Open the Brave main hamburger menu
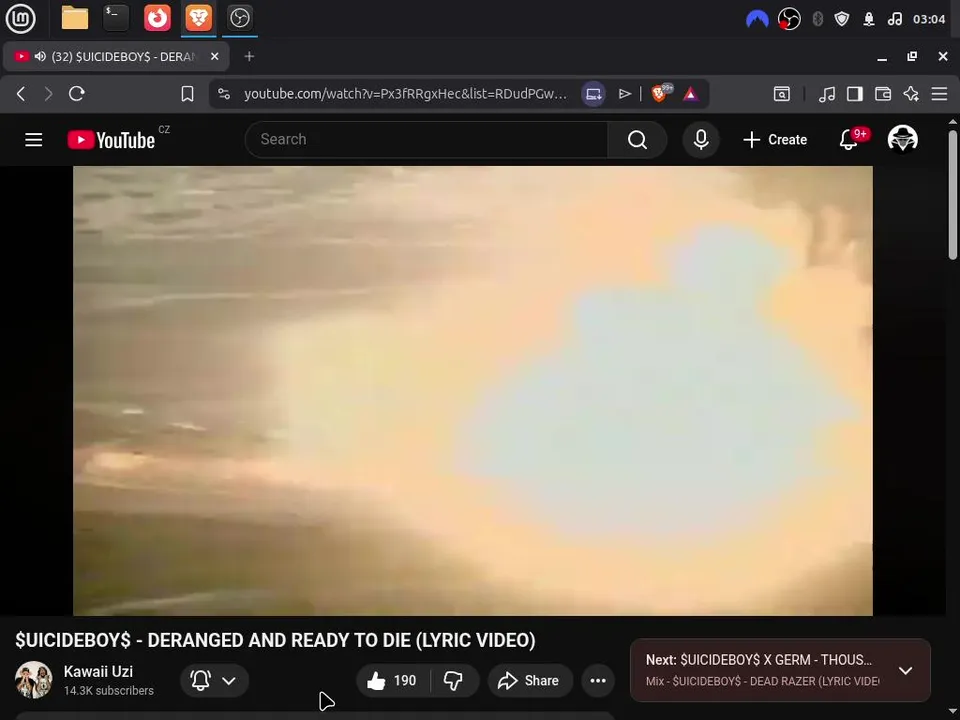 coord(939,94)
